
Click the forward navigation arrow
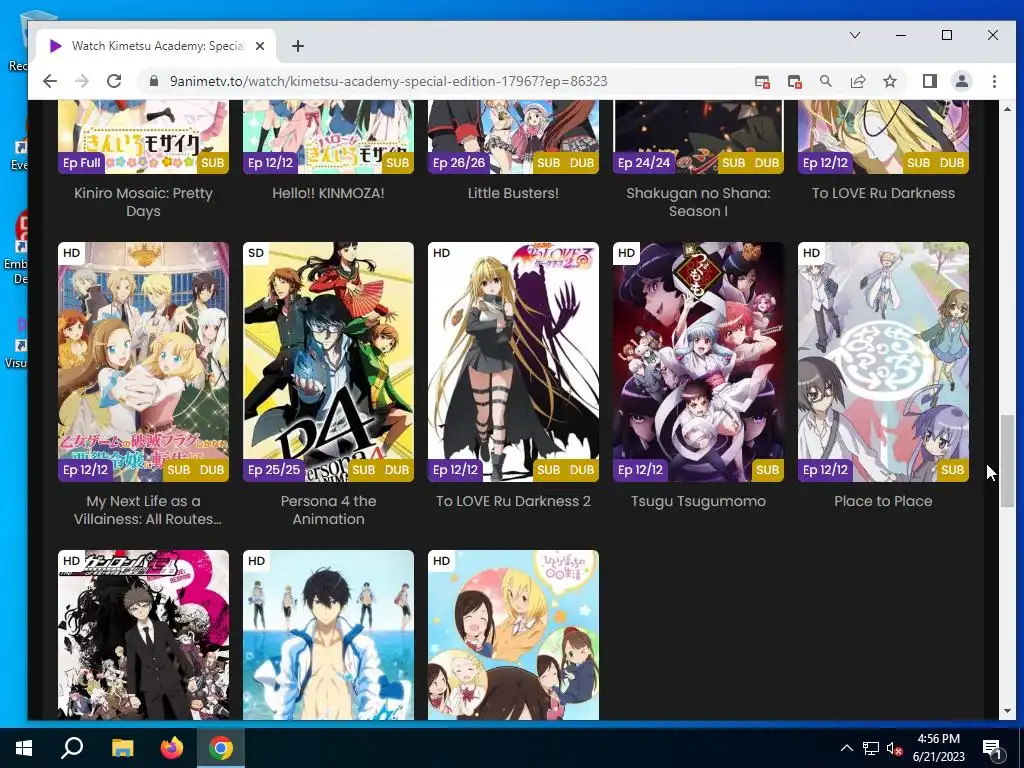pyautogui.click(x=82, y=81)
